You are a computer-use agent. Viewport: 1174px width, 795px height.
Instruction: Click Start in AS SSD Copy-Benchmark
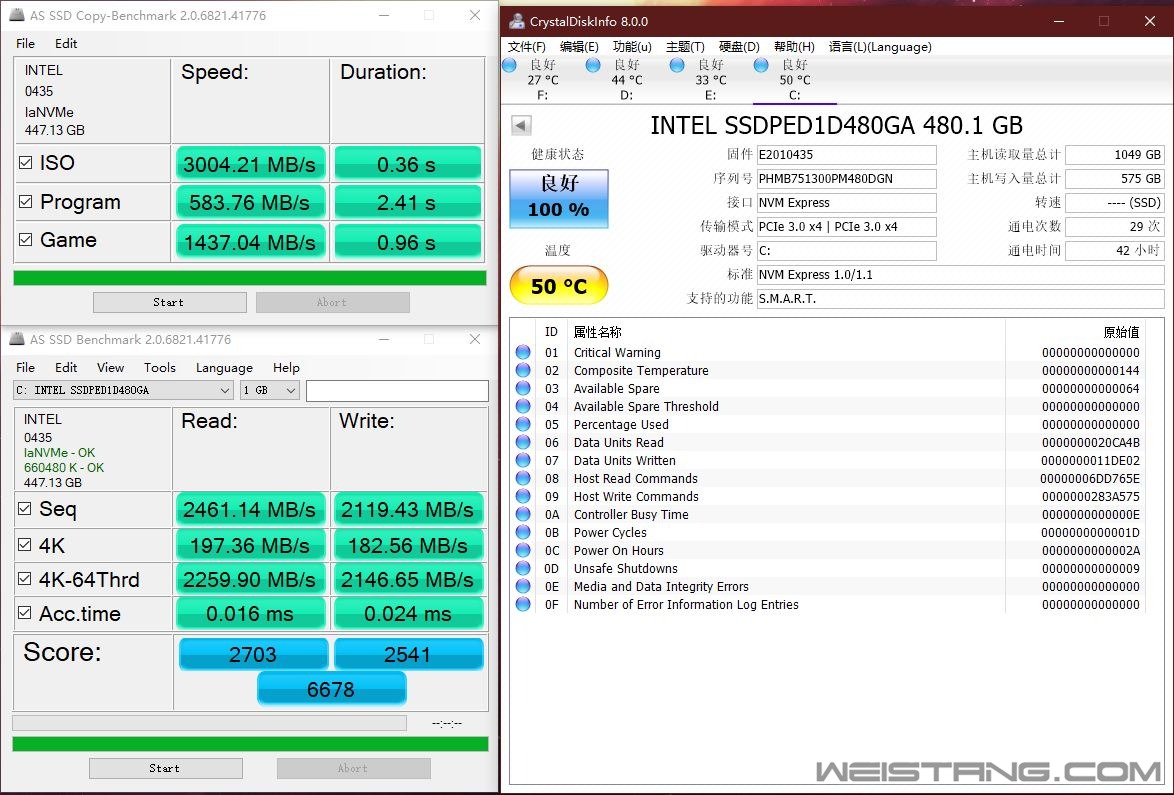(x=169, y=302)
